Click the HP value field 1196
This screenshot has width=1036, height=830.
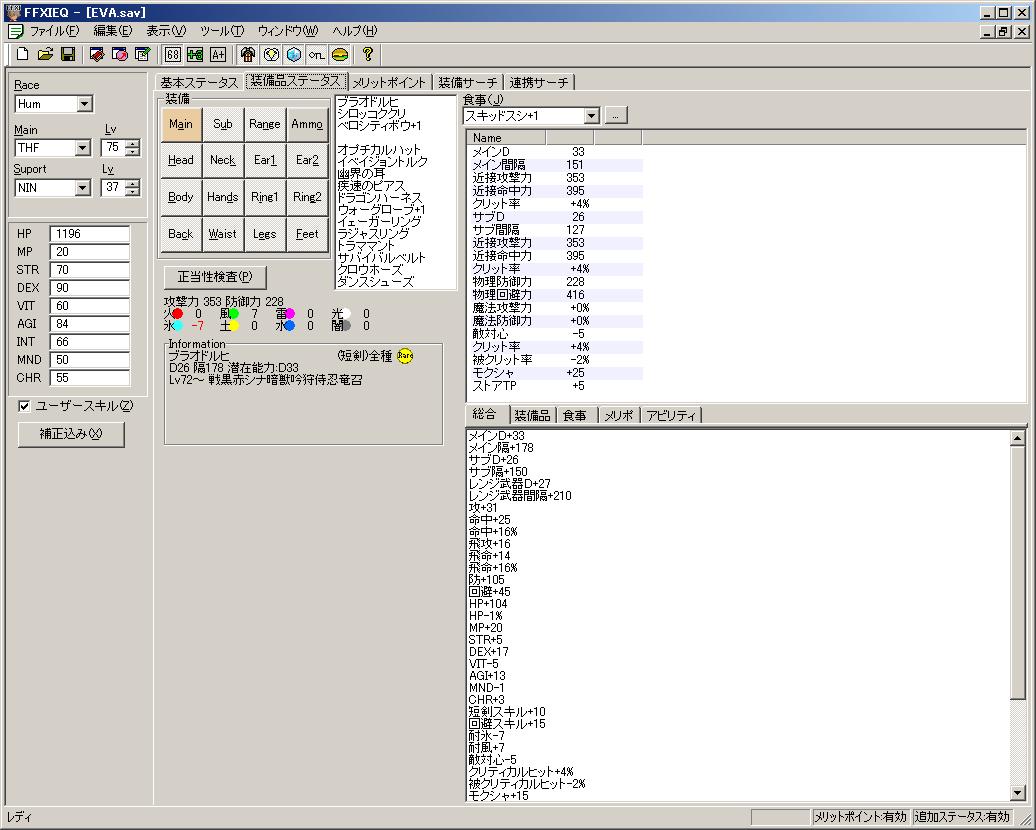(90, 234)
